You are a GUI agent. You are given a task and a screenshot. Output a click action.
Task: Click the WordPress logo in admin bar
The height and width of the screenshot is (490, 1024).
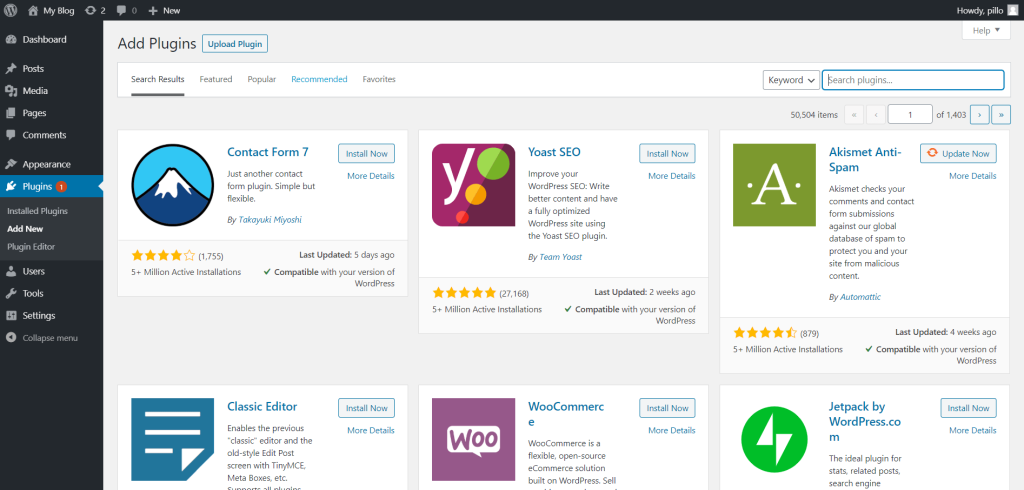11,10
